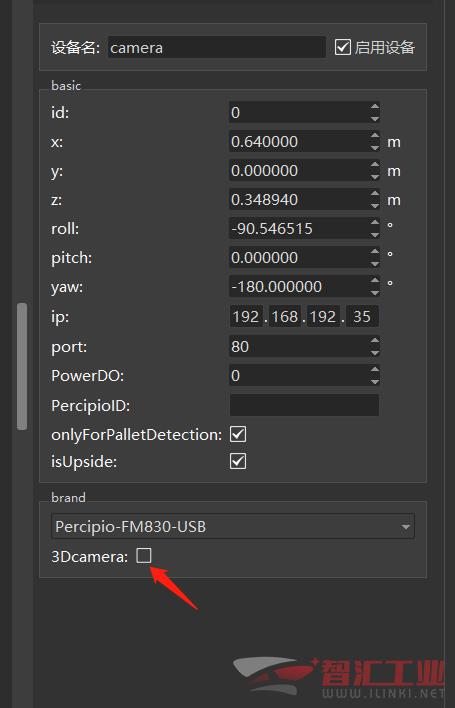Increase the y value using up arrow
The image size is (455, 708).
[x=375, y=165]
